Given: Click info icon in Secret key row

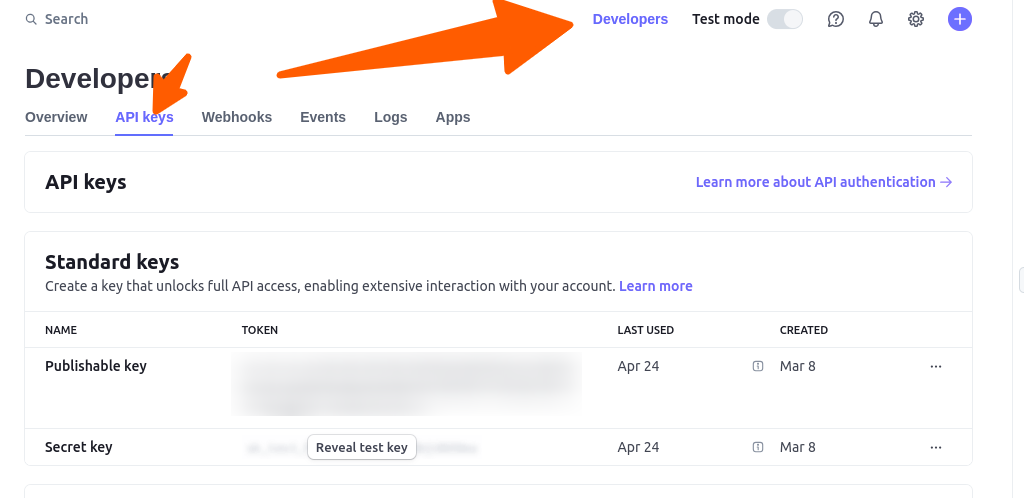Looking at the screenshot, I should (758, 447).
